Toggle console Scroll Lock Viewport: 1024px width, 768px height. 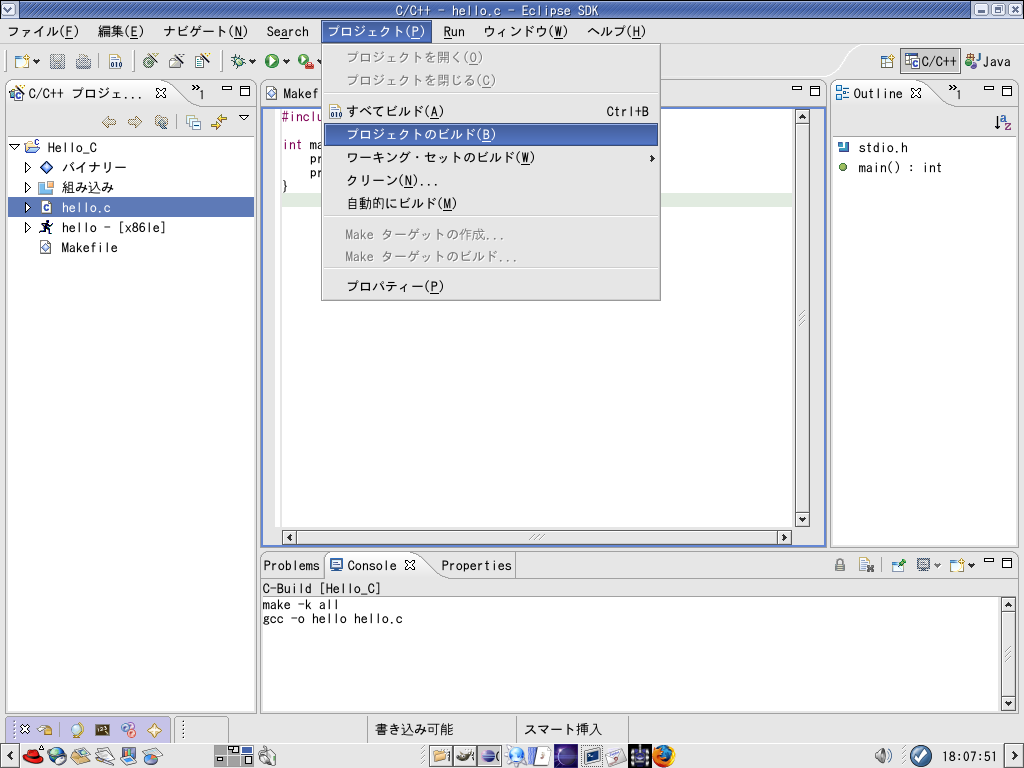840,565
